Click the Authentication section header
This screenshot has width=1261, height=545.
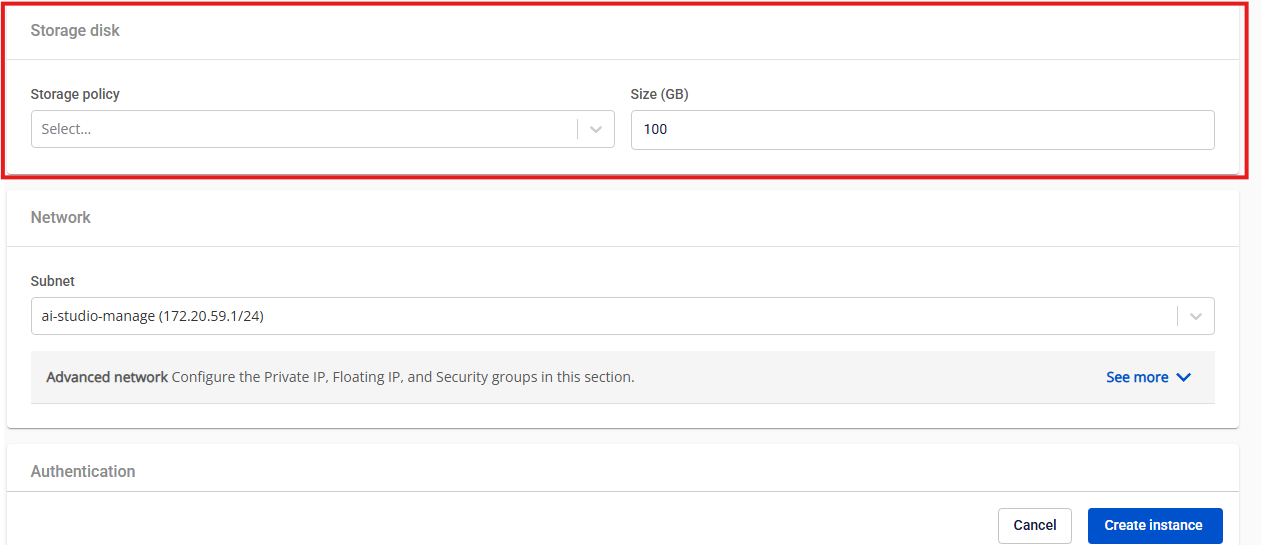83,471
